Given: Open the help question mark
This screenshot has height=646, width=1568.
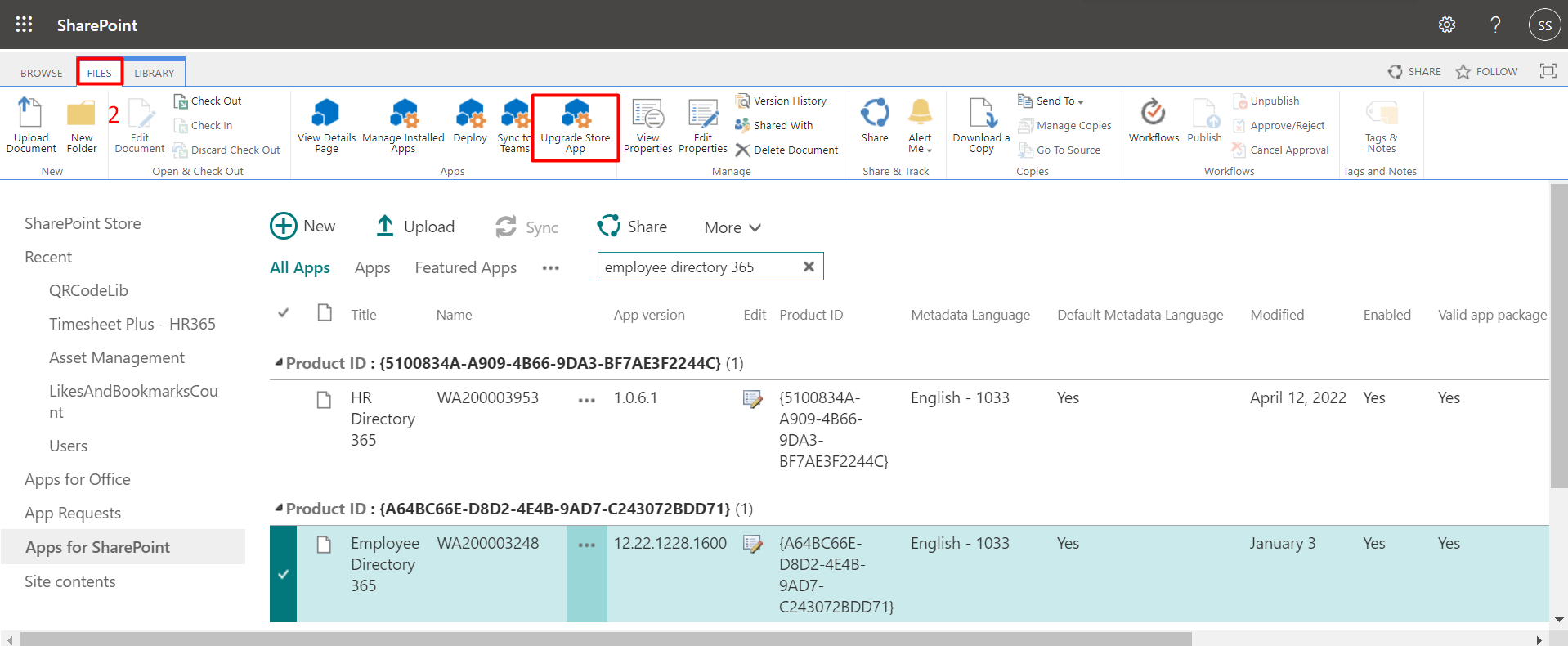Looking at the screenshot, I should tap(1495, 25).
